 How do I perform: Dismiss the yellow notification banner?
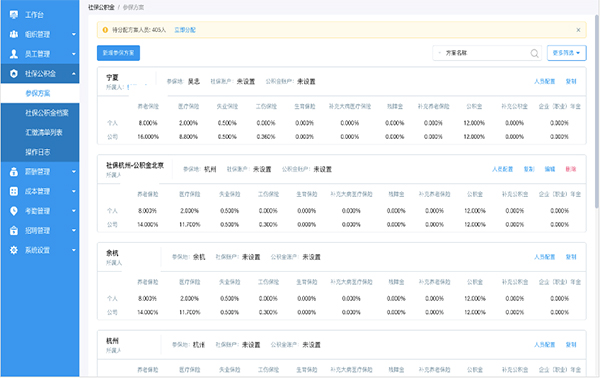click(x=578, y=30)
